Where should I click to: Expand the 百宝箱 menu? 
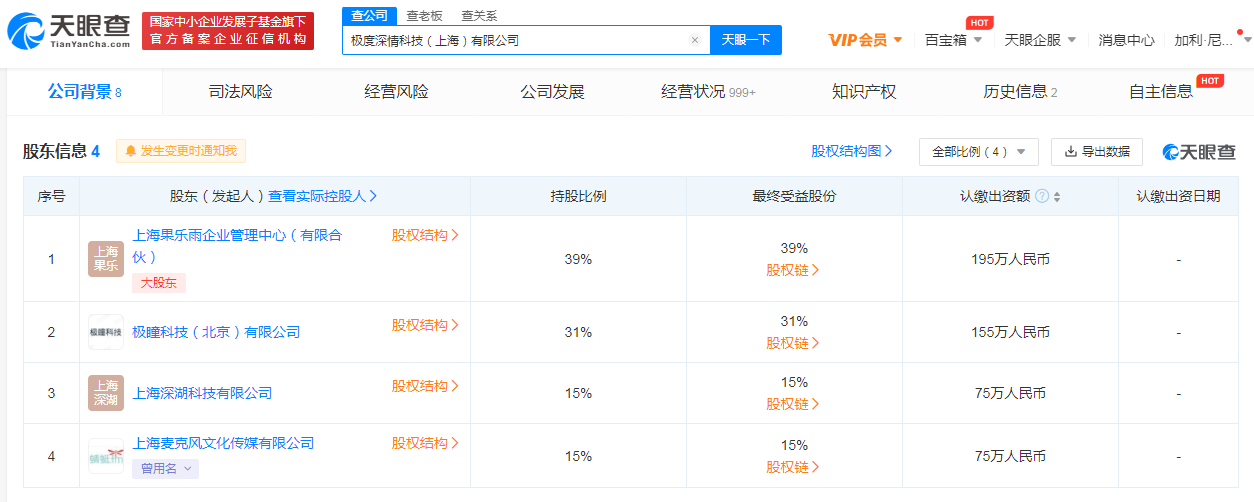coord(953,40)
